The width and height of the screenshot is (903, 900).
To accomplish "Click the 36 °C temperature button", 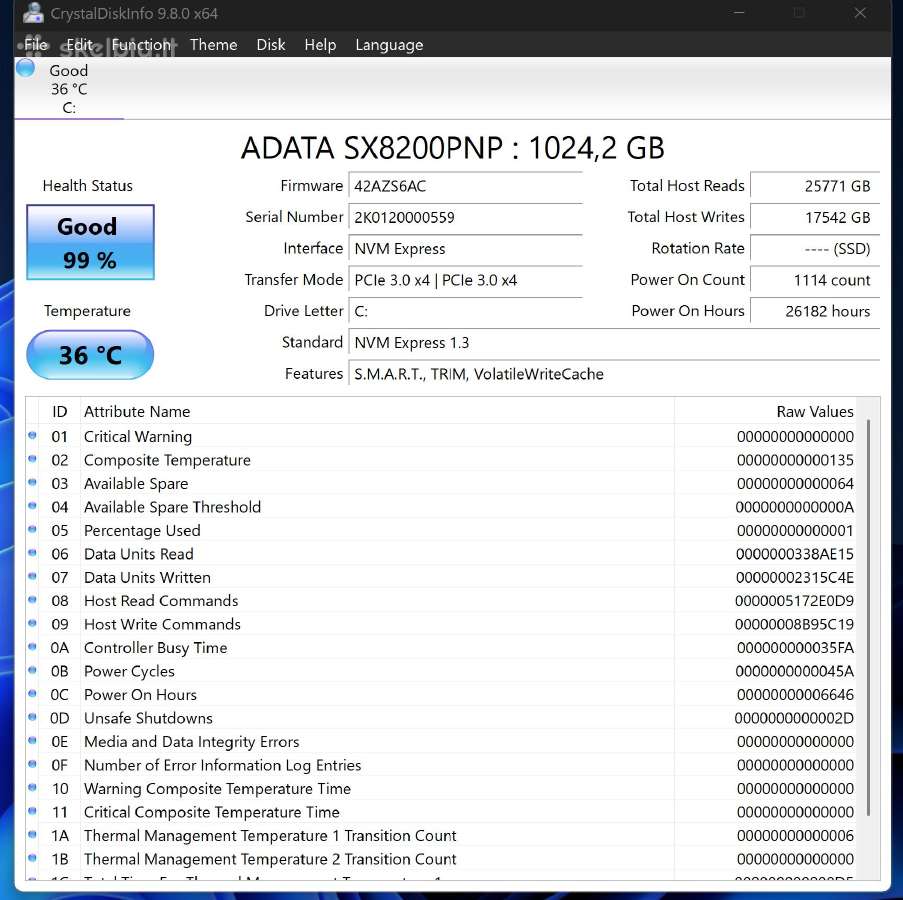I will (90, 355).
